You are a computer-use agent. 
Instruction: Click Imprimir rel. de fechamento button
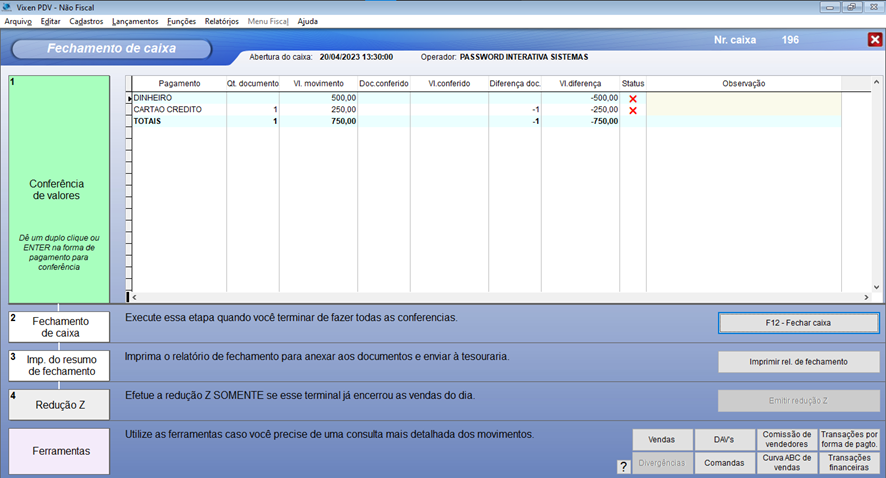(798, 362)
